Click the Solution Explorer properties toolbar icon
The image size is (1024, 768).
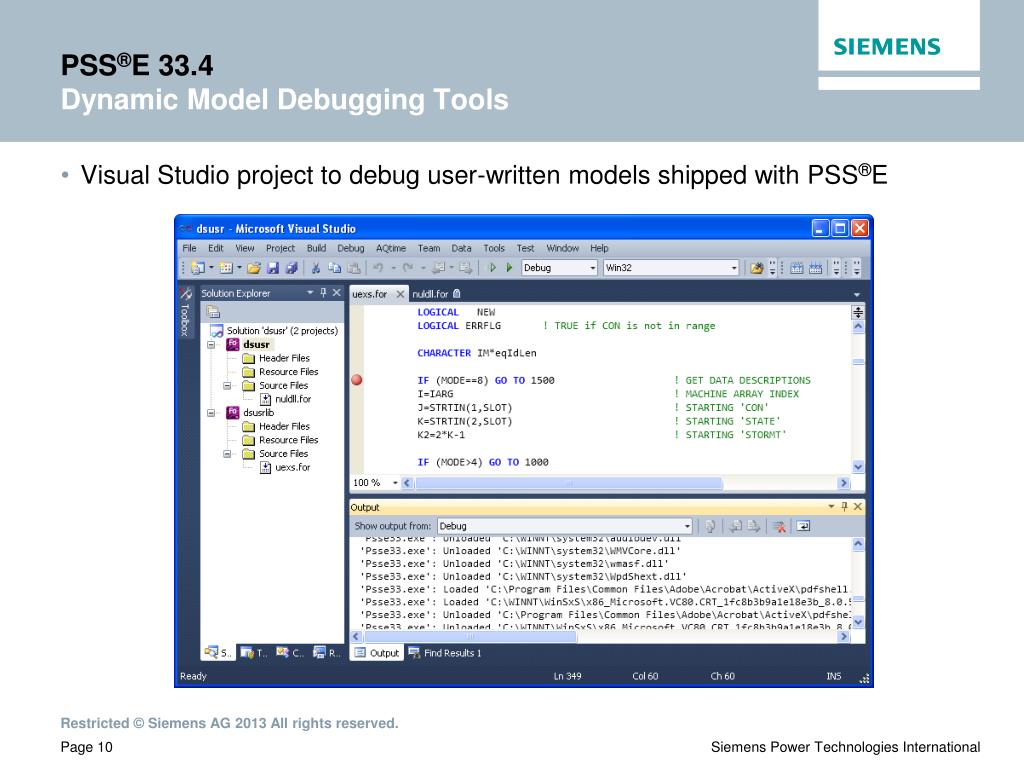(213, 312)
